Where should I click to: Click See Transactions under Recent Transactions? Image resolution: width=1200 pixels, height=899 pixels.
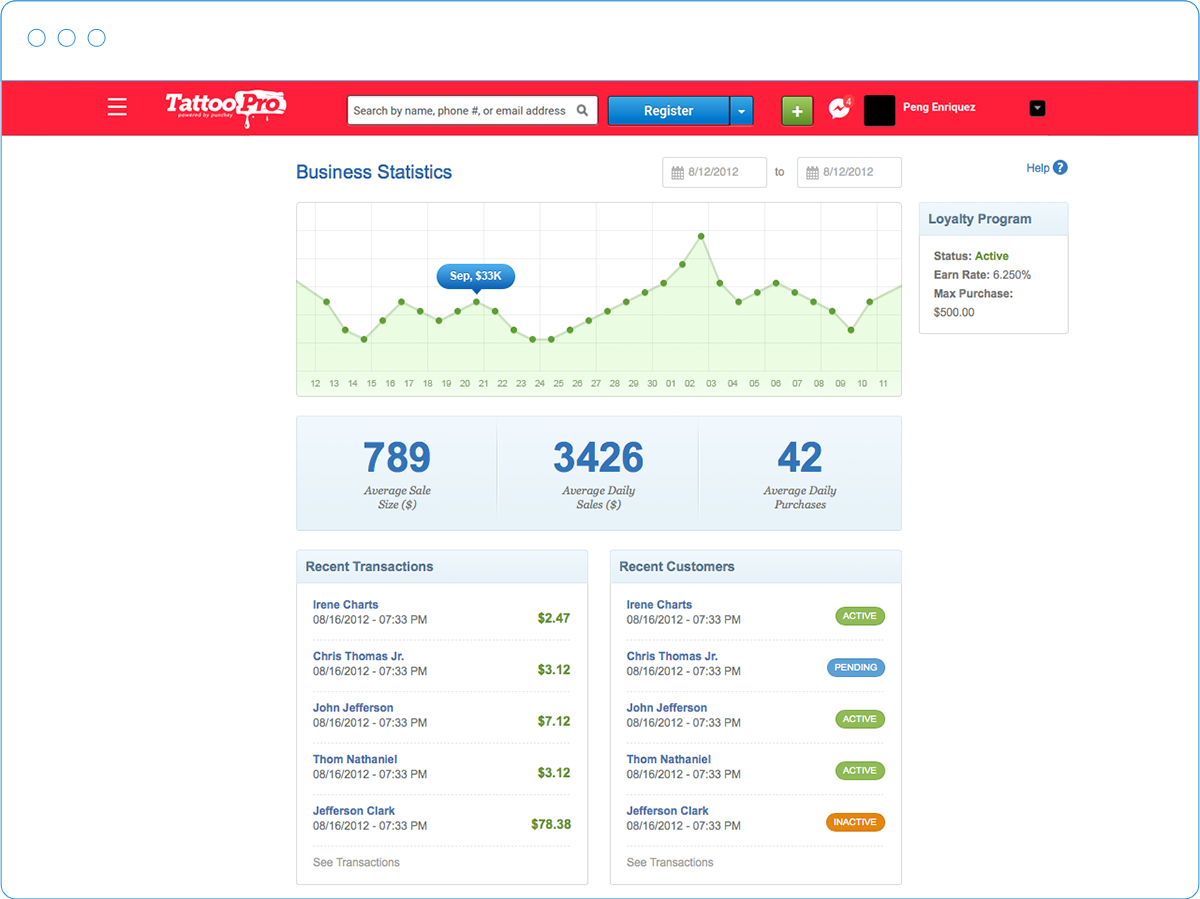coord(356,862)
